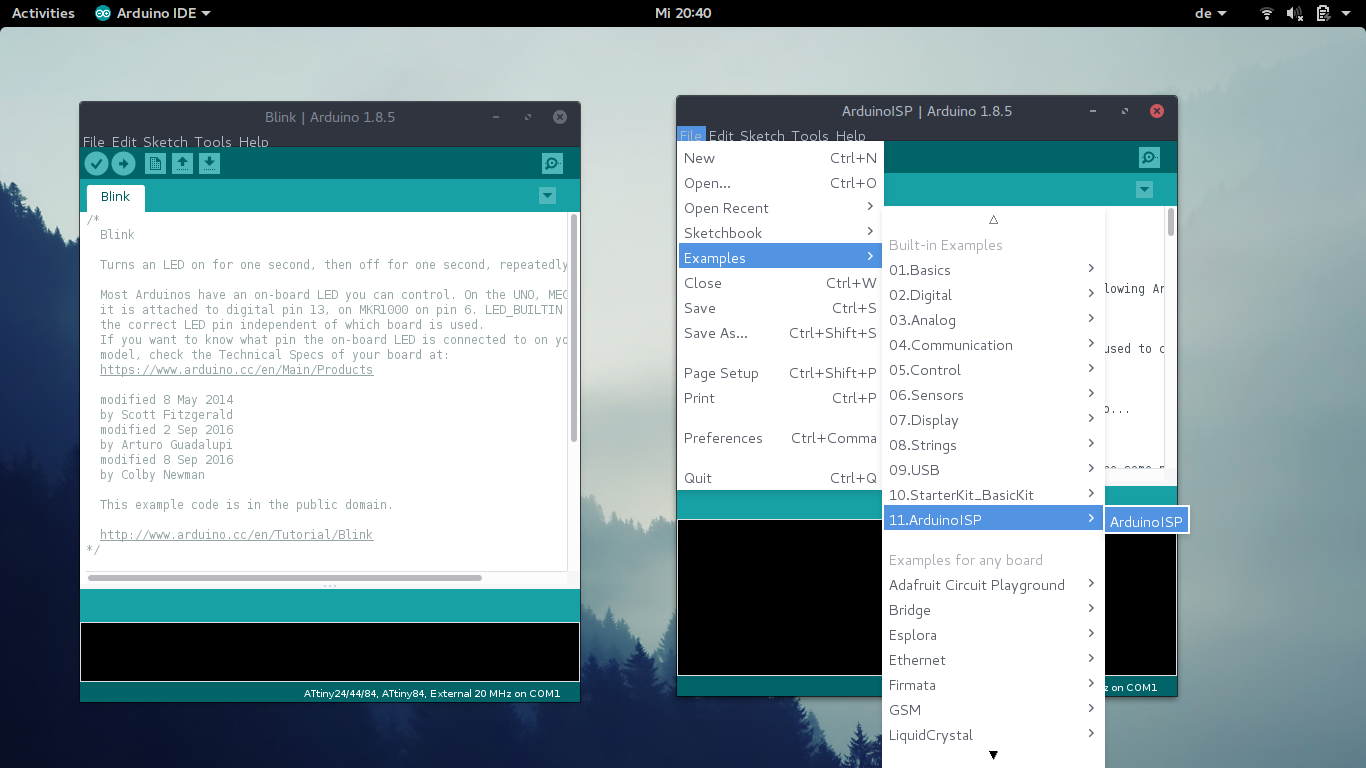The width and height of the screenshot is (1366, 768).
Task: Expand the 03.Analog examples submenu
Action: tap(993, 320)
